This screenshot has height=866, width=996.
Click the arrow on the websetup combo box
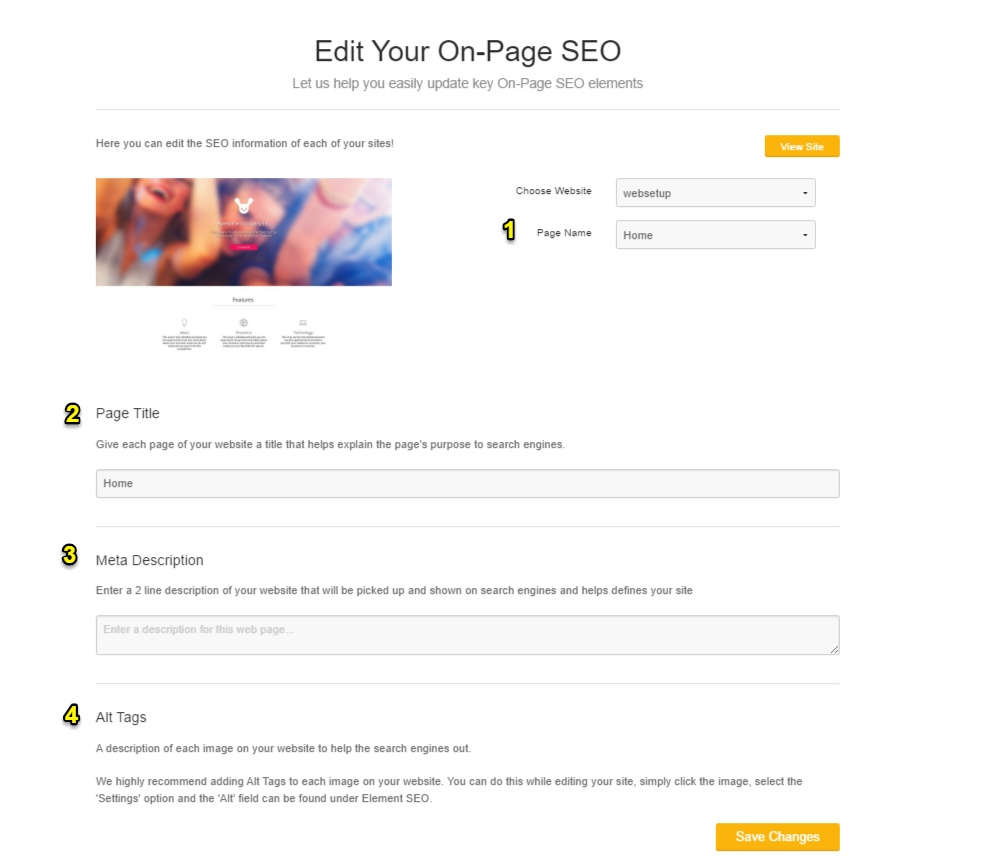(805, 193)
